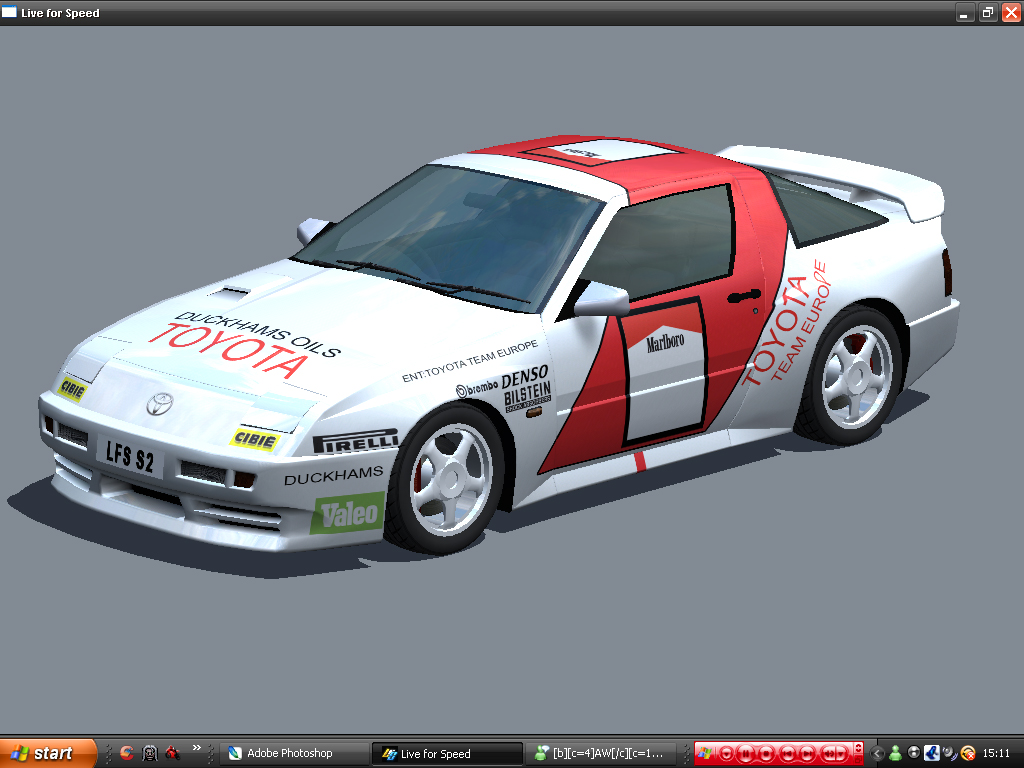The height and width of the screenshot is (768, 1024).
Task: Restore media player from toolbar mode
Action: coord(858,760)
